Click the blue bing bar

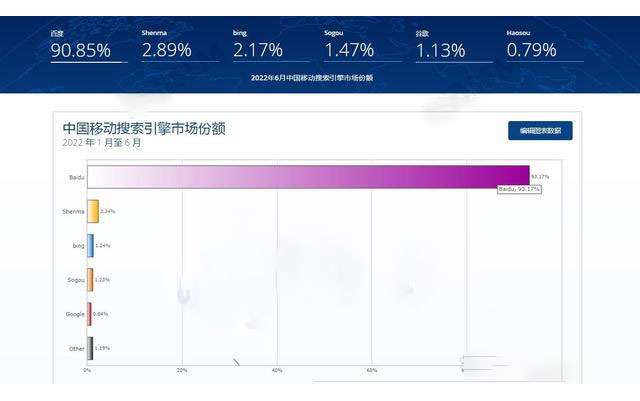91,245
